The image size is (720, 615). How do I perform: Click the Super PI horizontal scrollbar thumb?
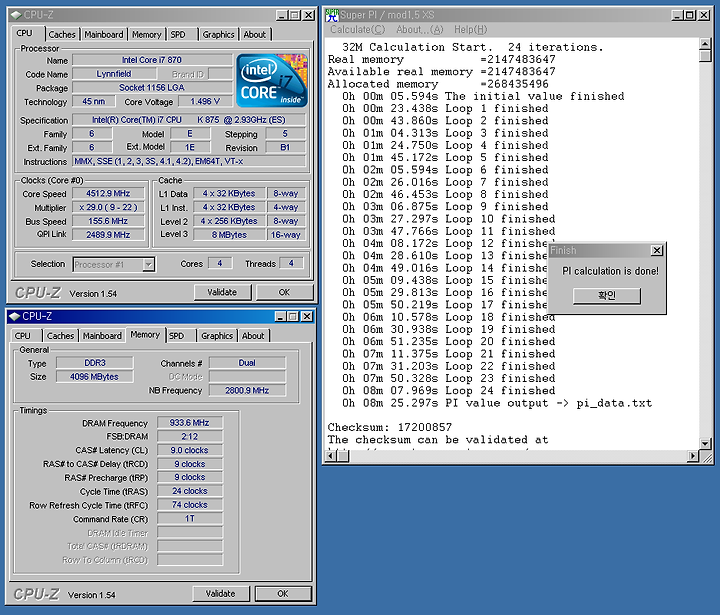pos(343,456)
